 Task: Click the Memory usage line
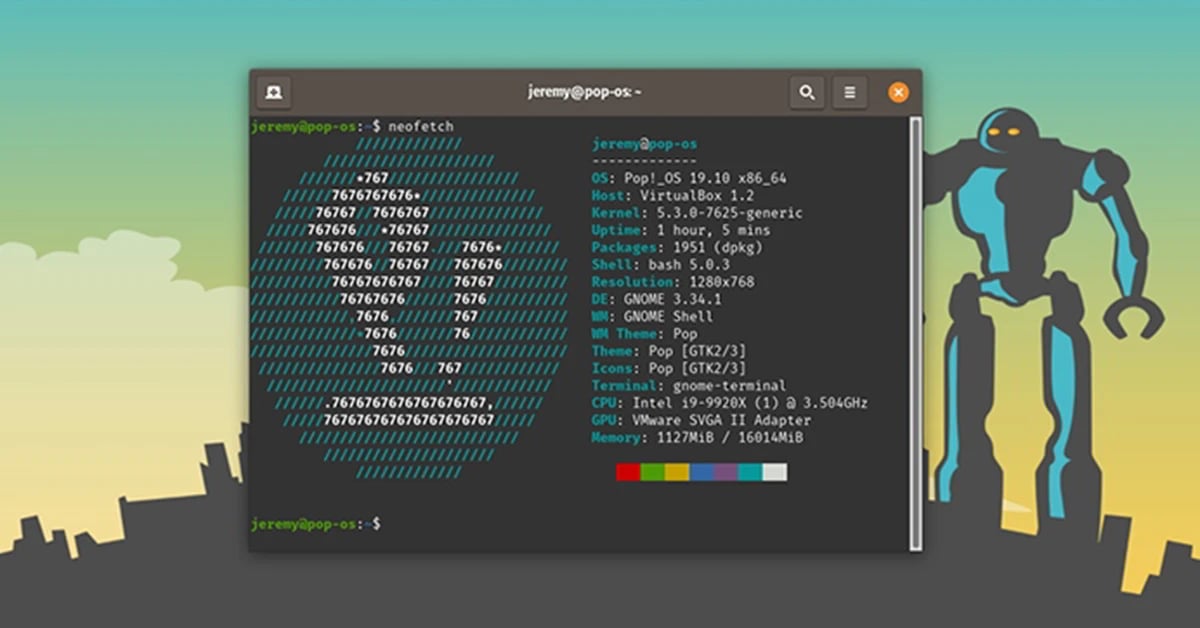(x=697, y=437)
